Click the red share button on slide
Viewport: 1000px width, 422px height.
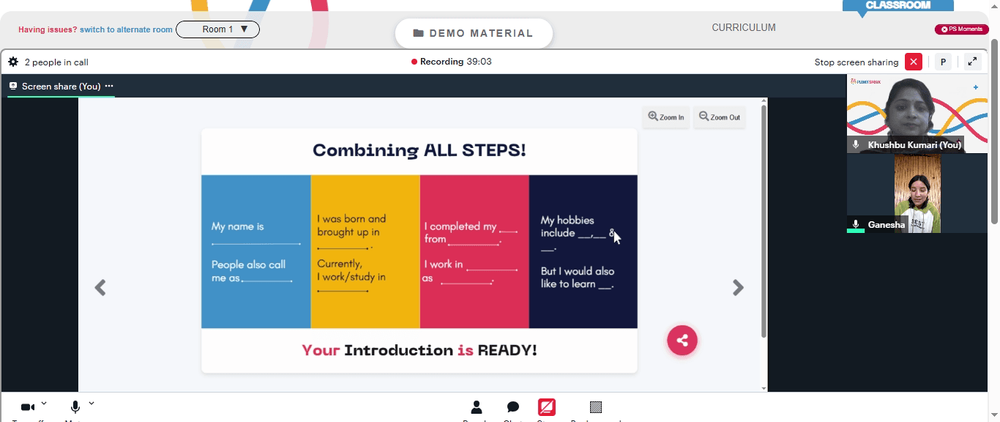coord(682,340)
